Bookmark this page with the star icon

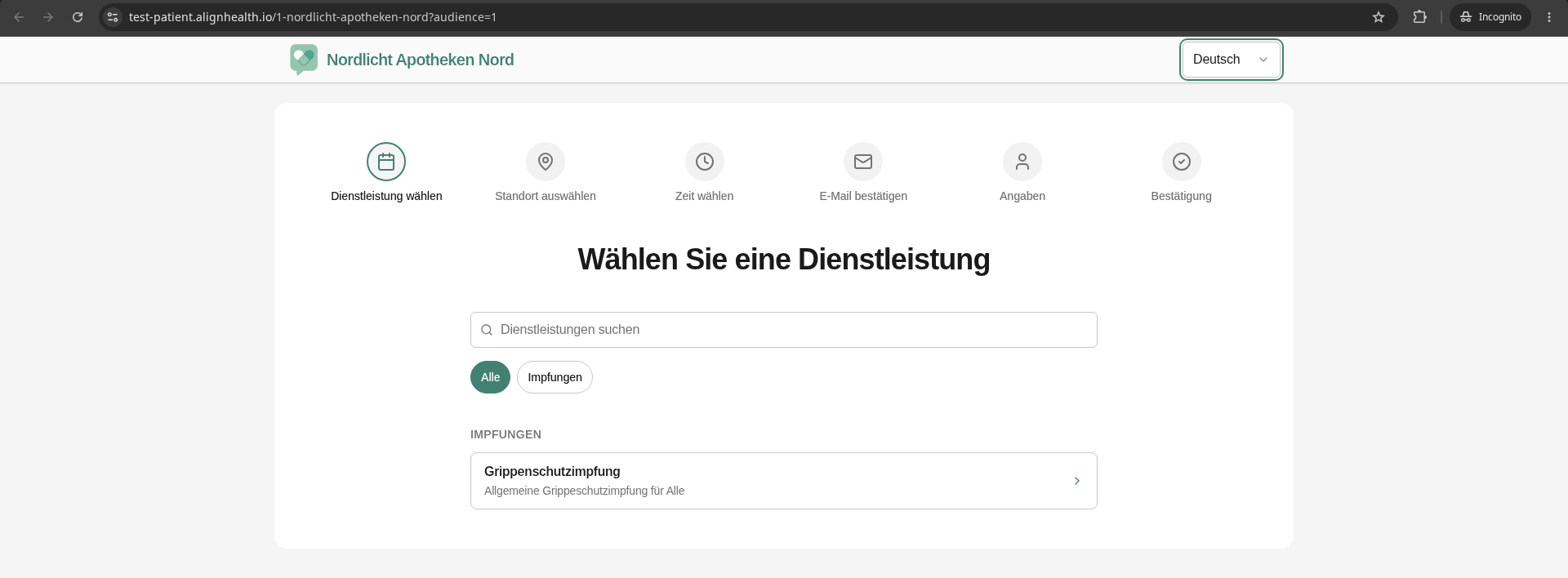(x=1379, y=16)
